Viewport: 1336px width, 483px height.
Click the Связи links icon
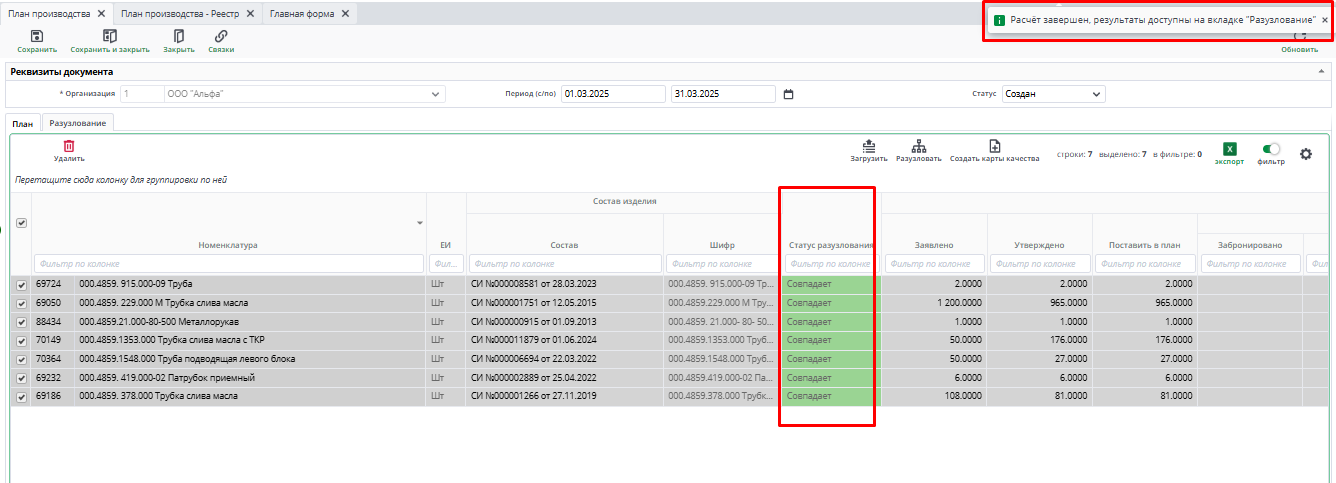tap(221, 36)
